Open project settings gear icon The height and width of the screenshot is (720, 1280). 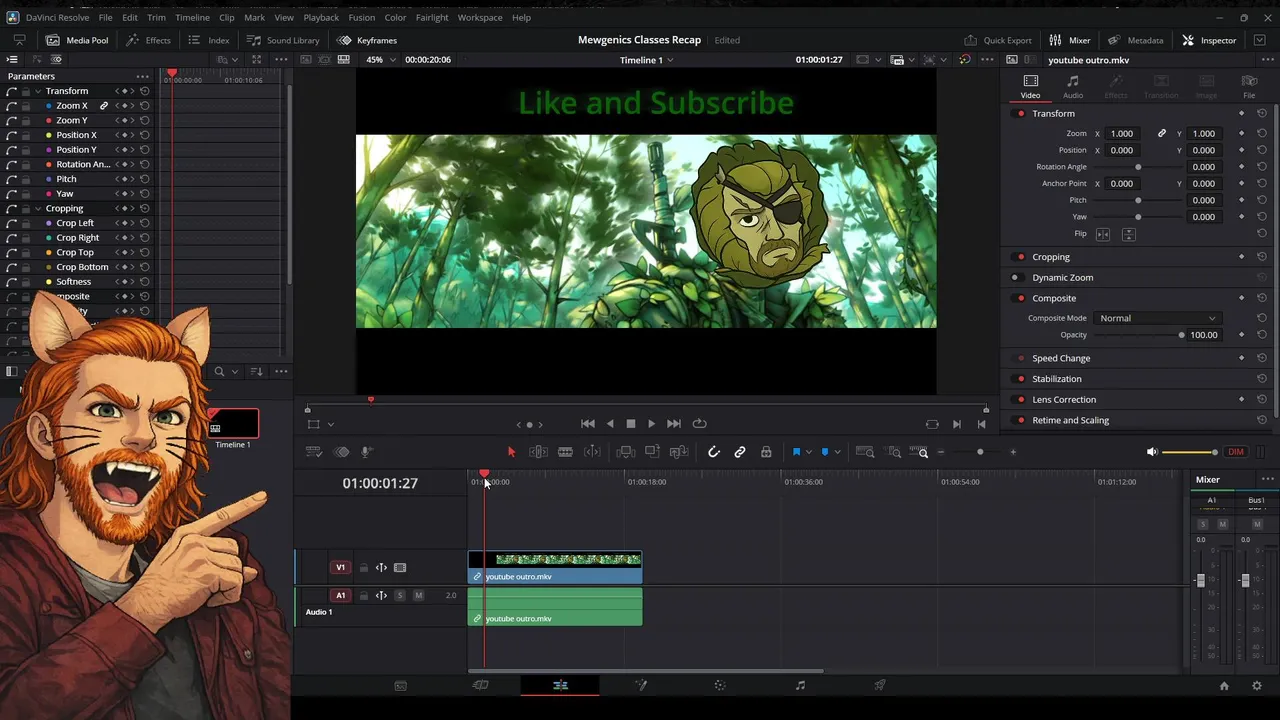click(1257, 686)
